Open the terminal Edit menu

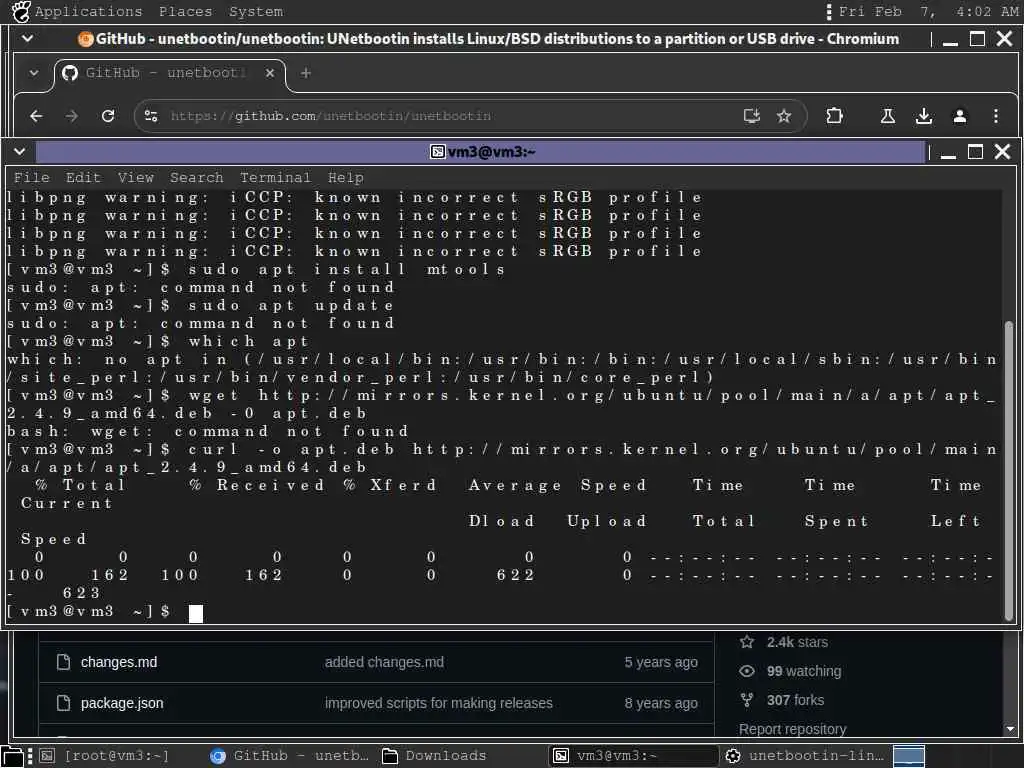83,178
